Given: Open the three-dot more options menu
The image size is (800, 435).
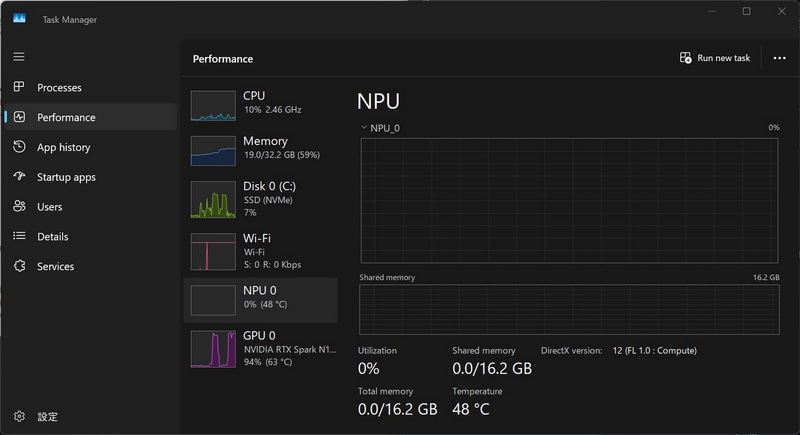Looking at the screenshot, I should click(779, 58).
